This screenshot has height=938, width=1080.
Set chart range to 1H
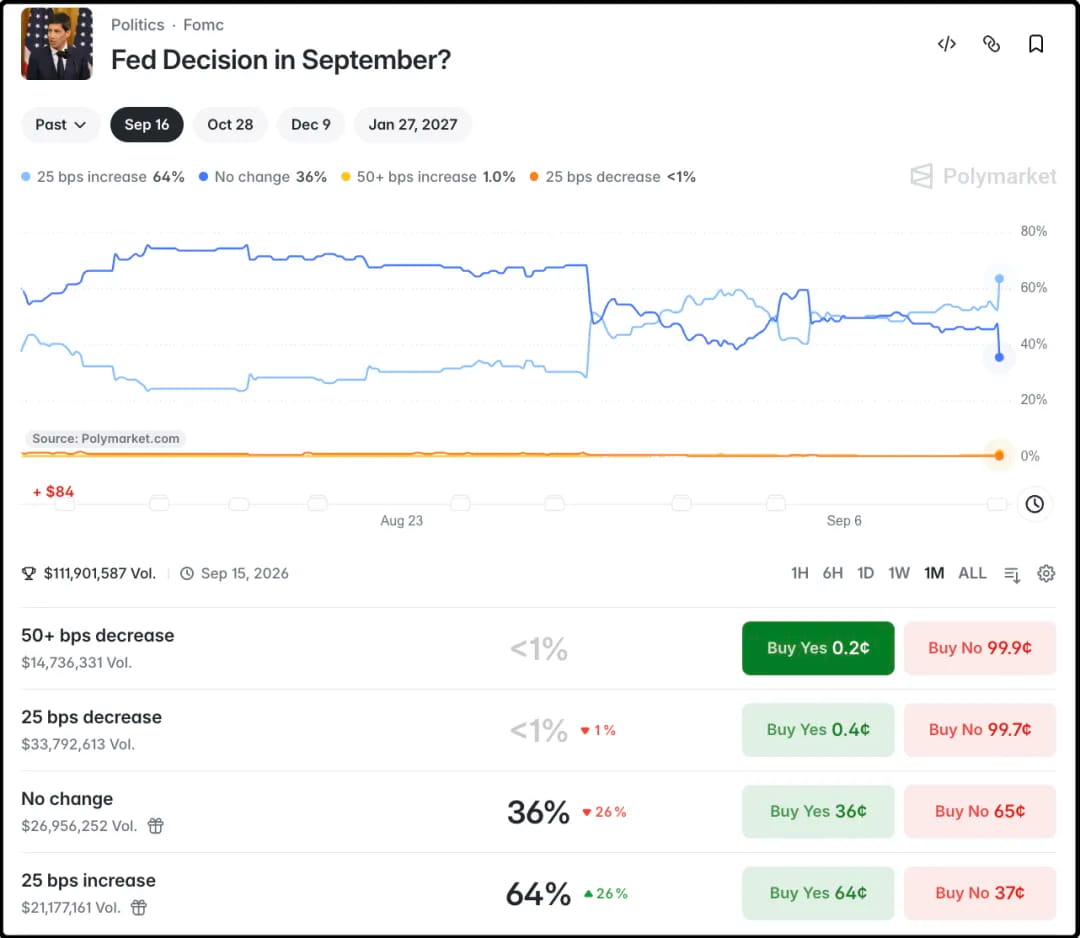coord(799,574)
